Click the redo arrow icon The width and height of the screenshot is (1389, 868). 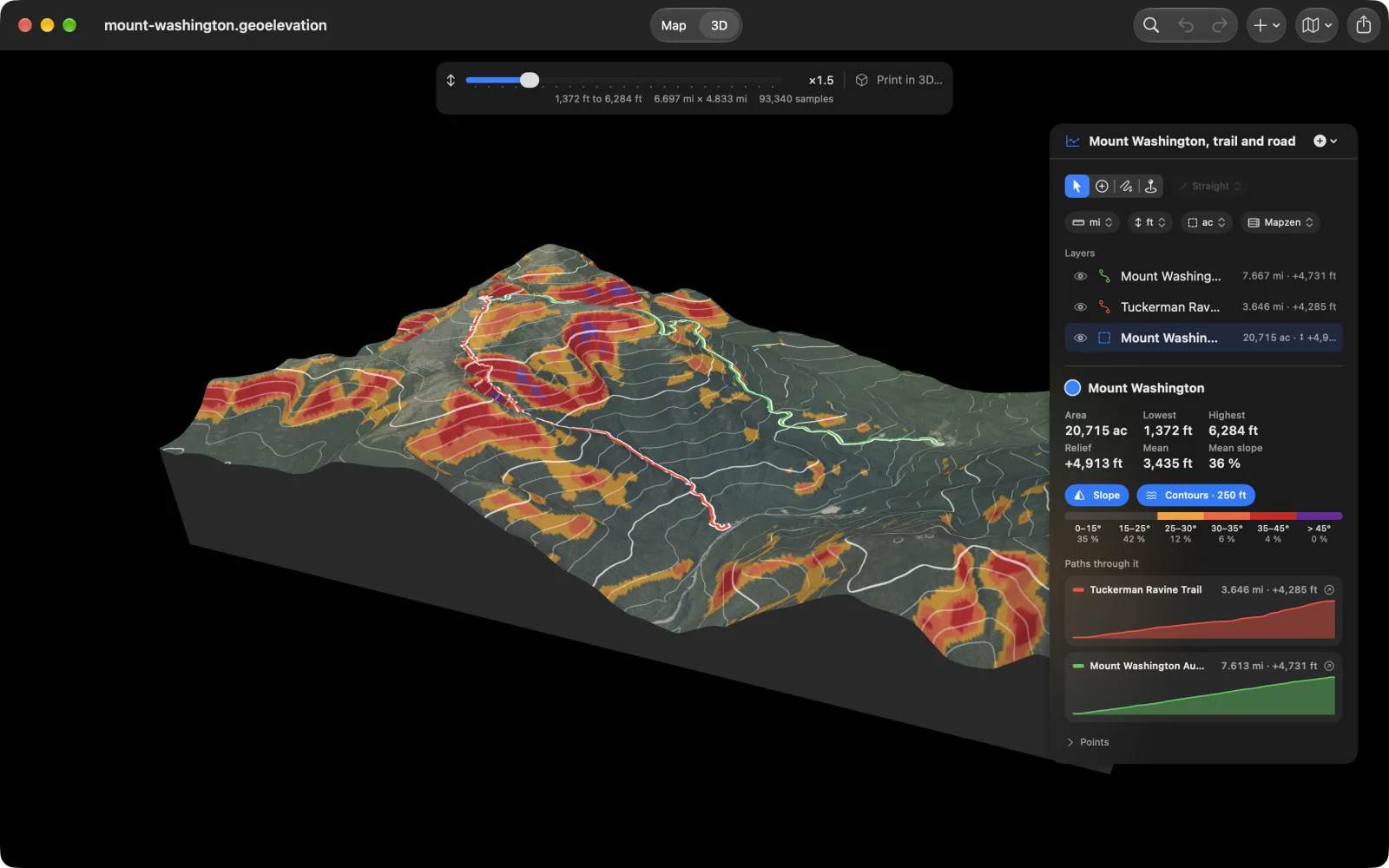pyautogui.click(x=1220, y=25)
